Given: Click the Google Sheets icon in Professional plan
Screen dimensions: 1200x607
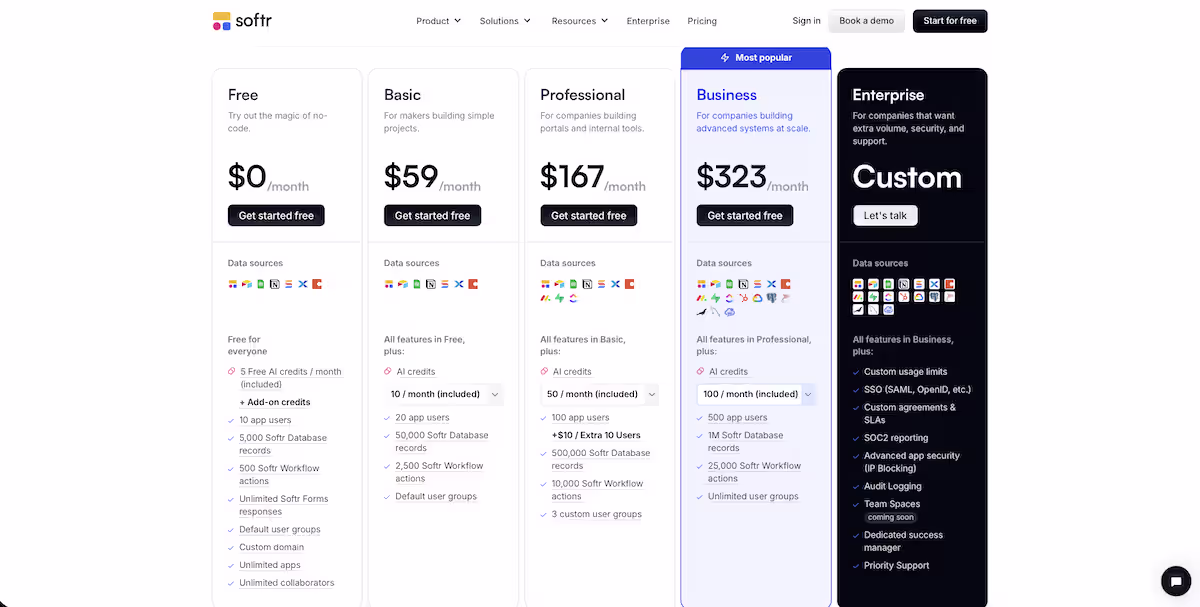Looking at the screenshot, I should pos(573,284).
